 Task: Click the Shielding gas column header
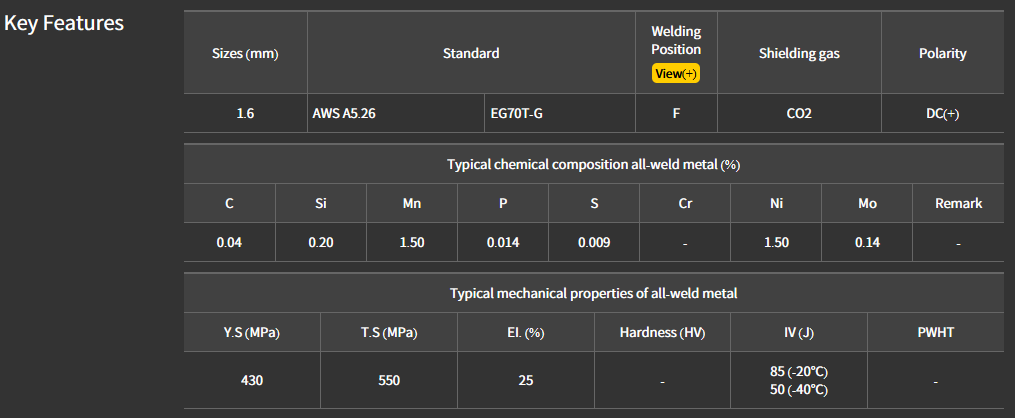pyautogui.click(x=799, y=53)
